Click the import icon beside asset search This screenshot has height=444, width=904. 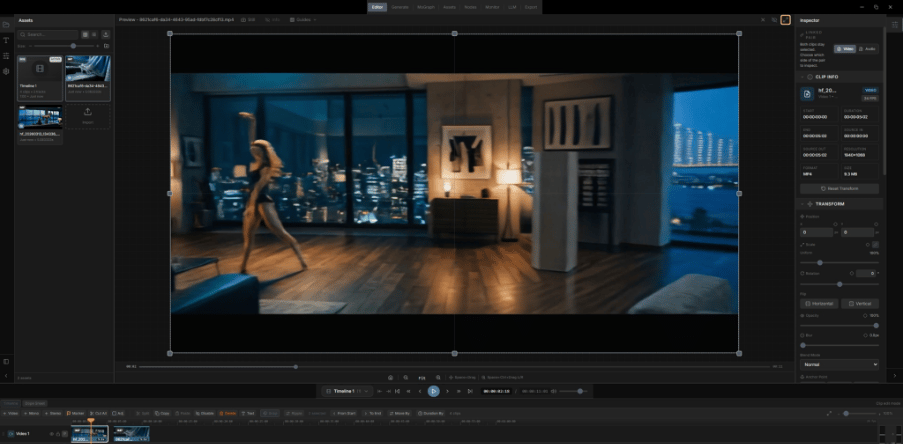point(106,34)
